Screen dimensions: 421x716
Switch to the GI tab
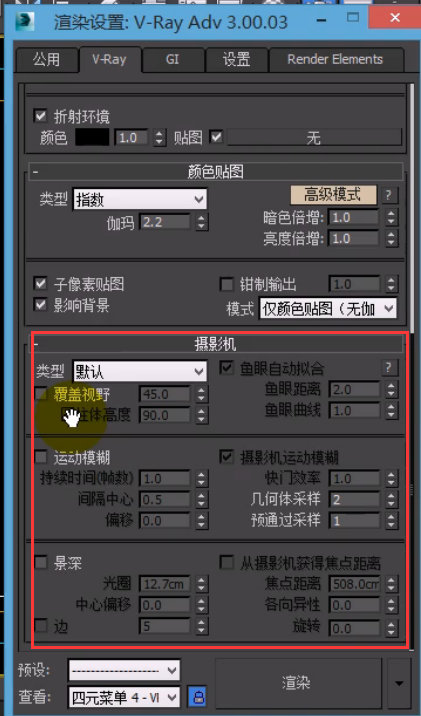172,60
